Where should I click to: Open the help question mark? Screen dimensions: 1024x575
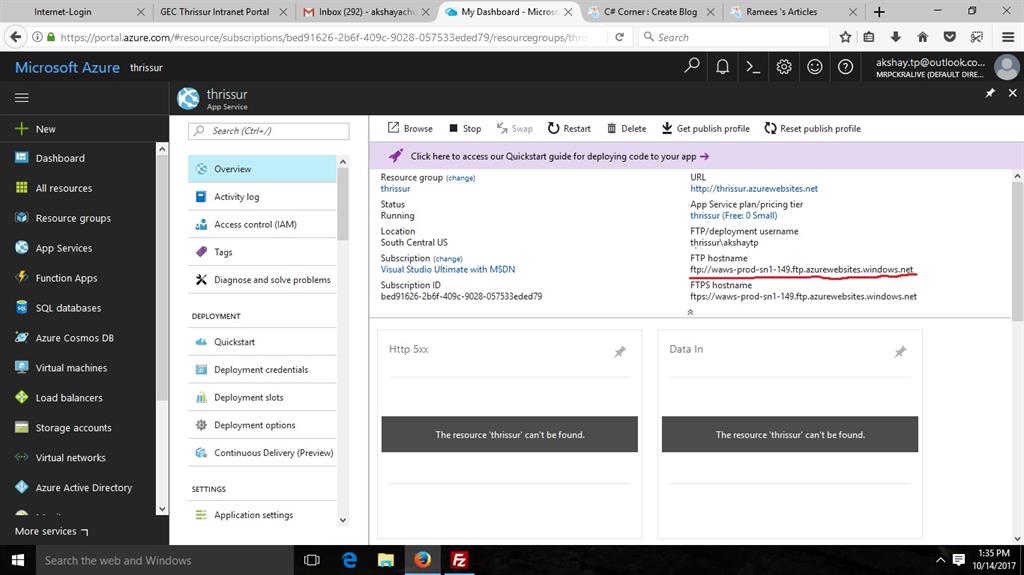coord(845,67)
